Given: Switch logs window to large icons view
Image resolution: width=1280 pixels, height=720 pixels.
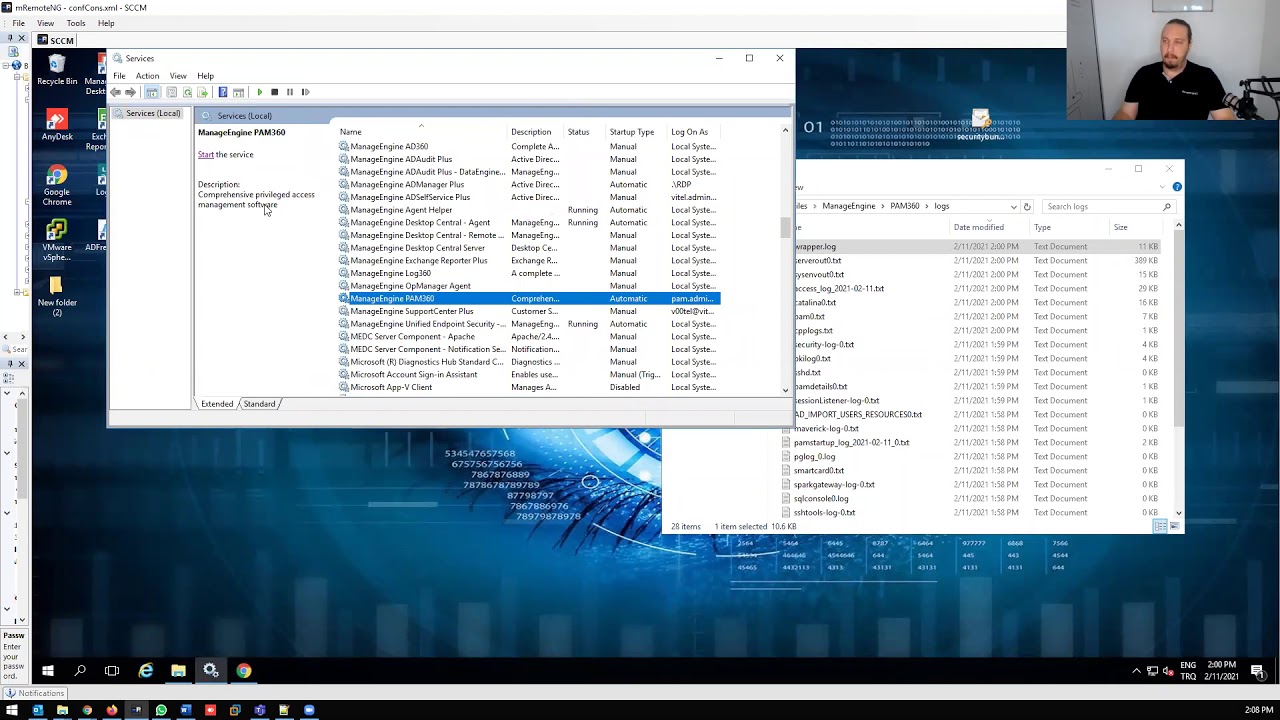Looking at the screenshot, I should pos(1175,526).
